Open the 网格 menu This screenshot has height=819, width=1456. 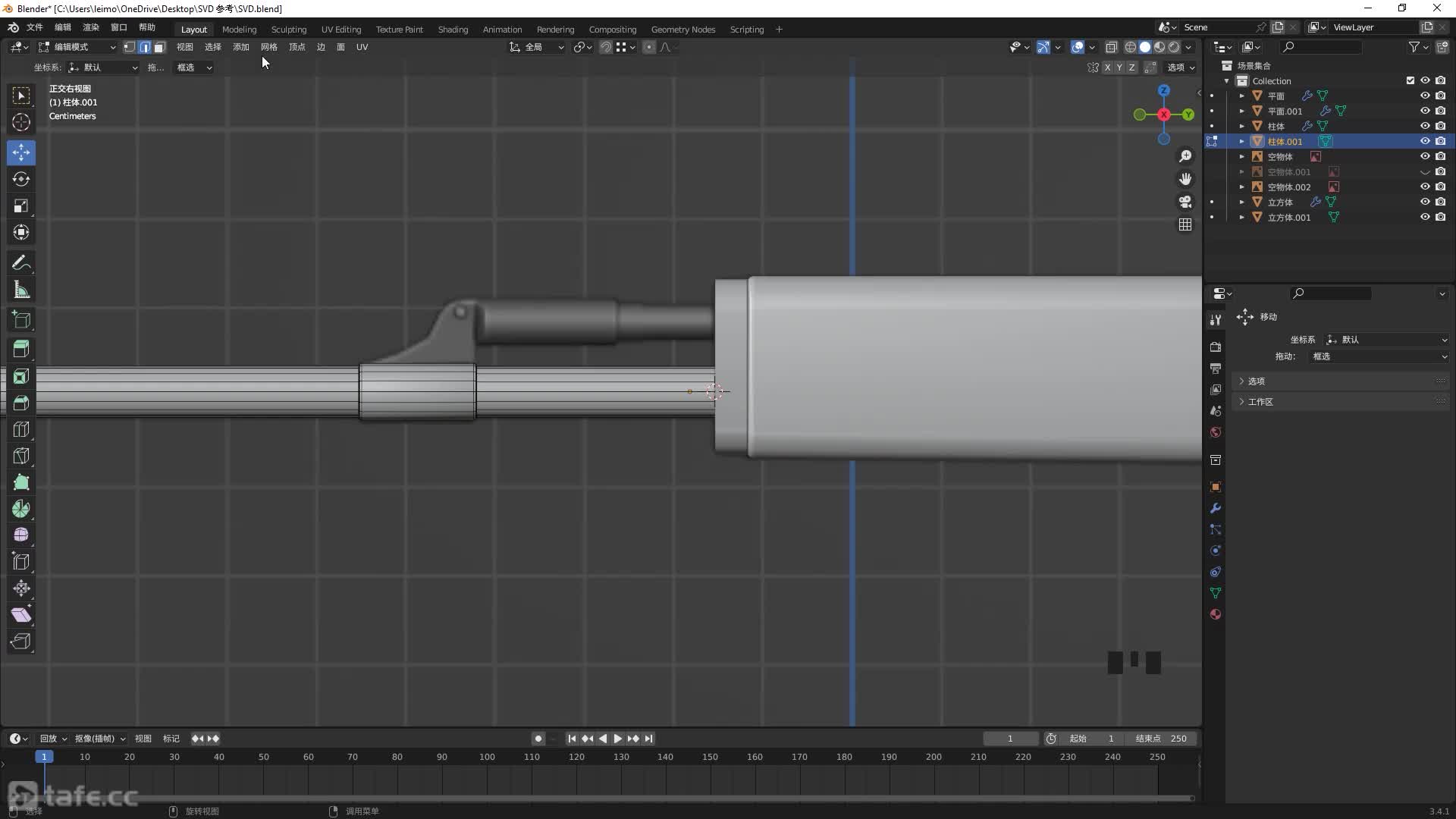pos(269,47)
